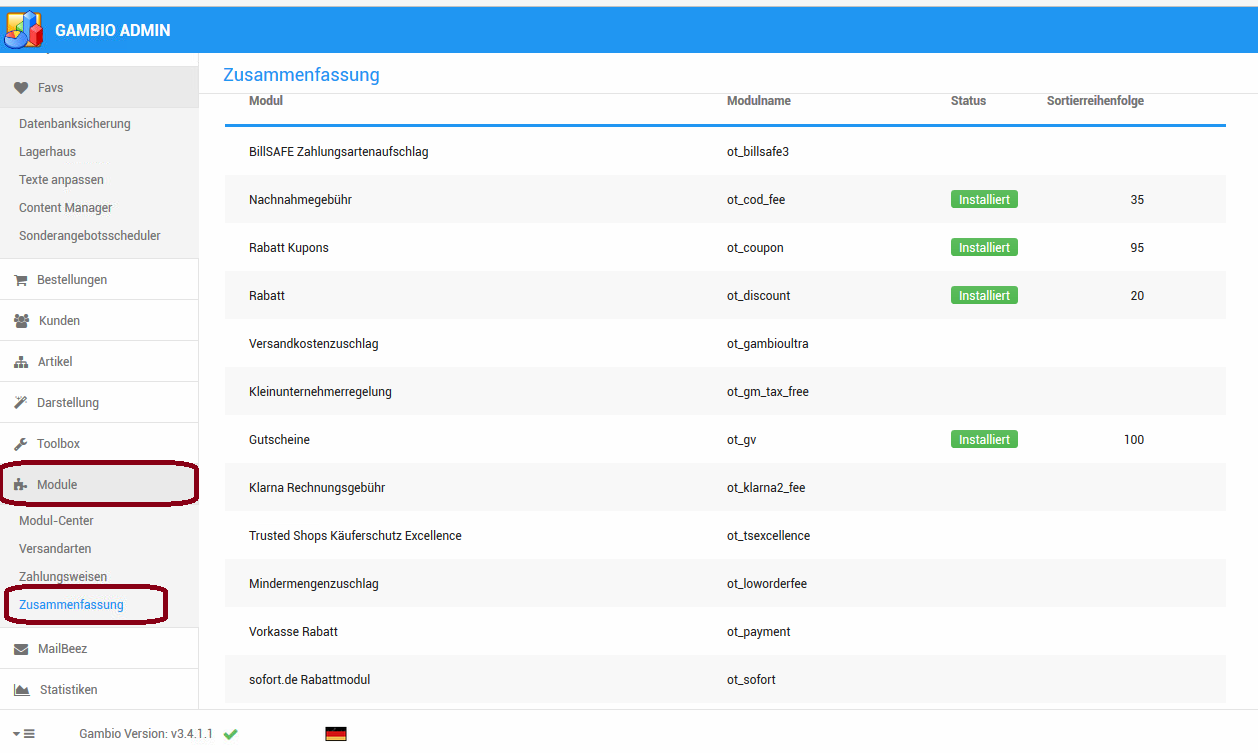Open Datenbanksicherung favorite link

pos(75,124)
